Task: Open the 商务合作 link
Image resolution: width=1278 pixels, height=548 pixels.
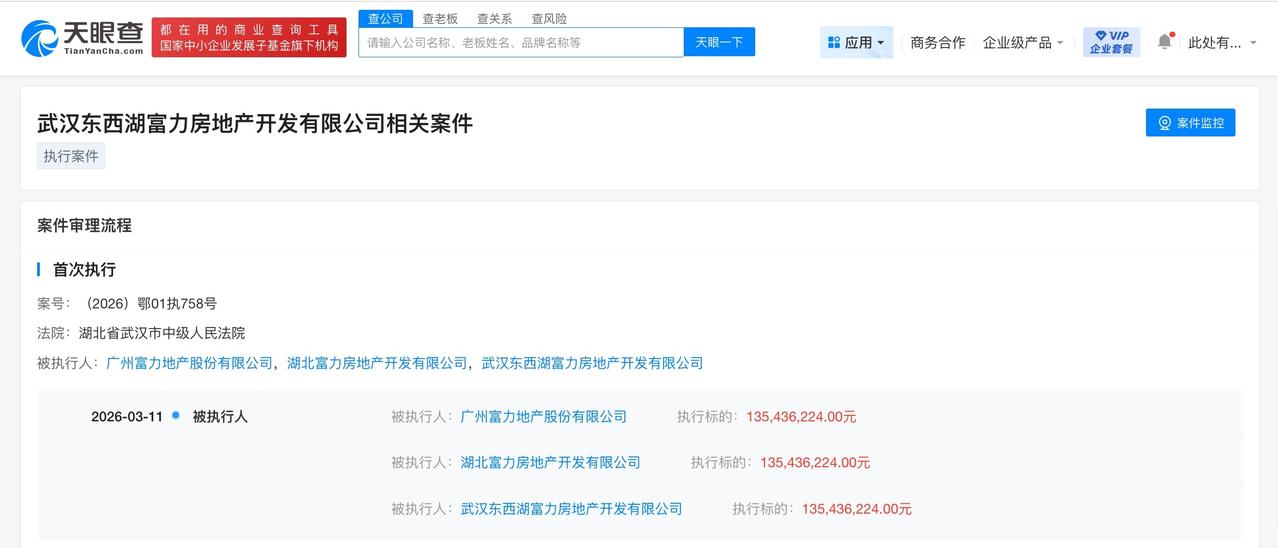Action: (x=937, y=42)
